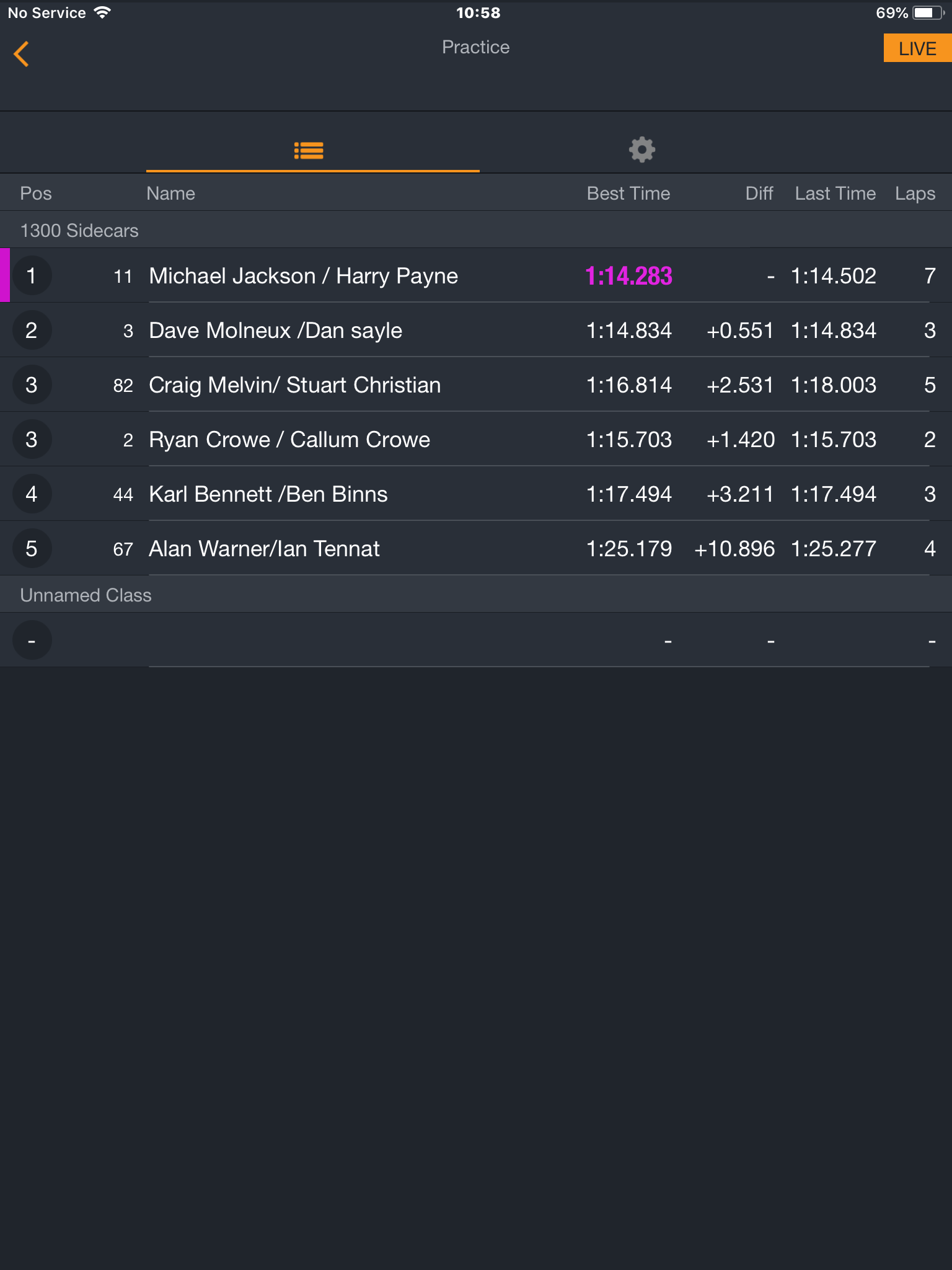This screenshot has width=952, height=1270.
Task: Select Ryan Crowe / Callum Crowe row
Action: click(476, 439)
